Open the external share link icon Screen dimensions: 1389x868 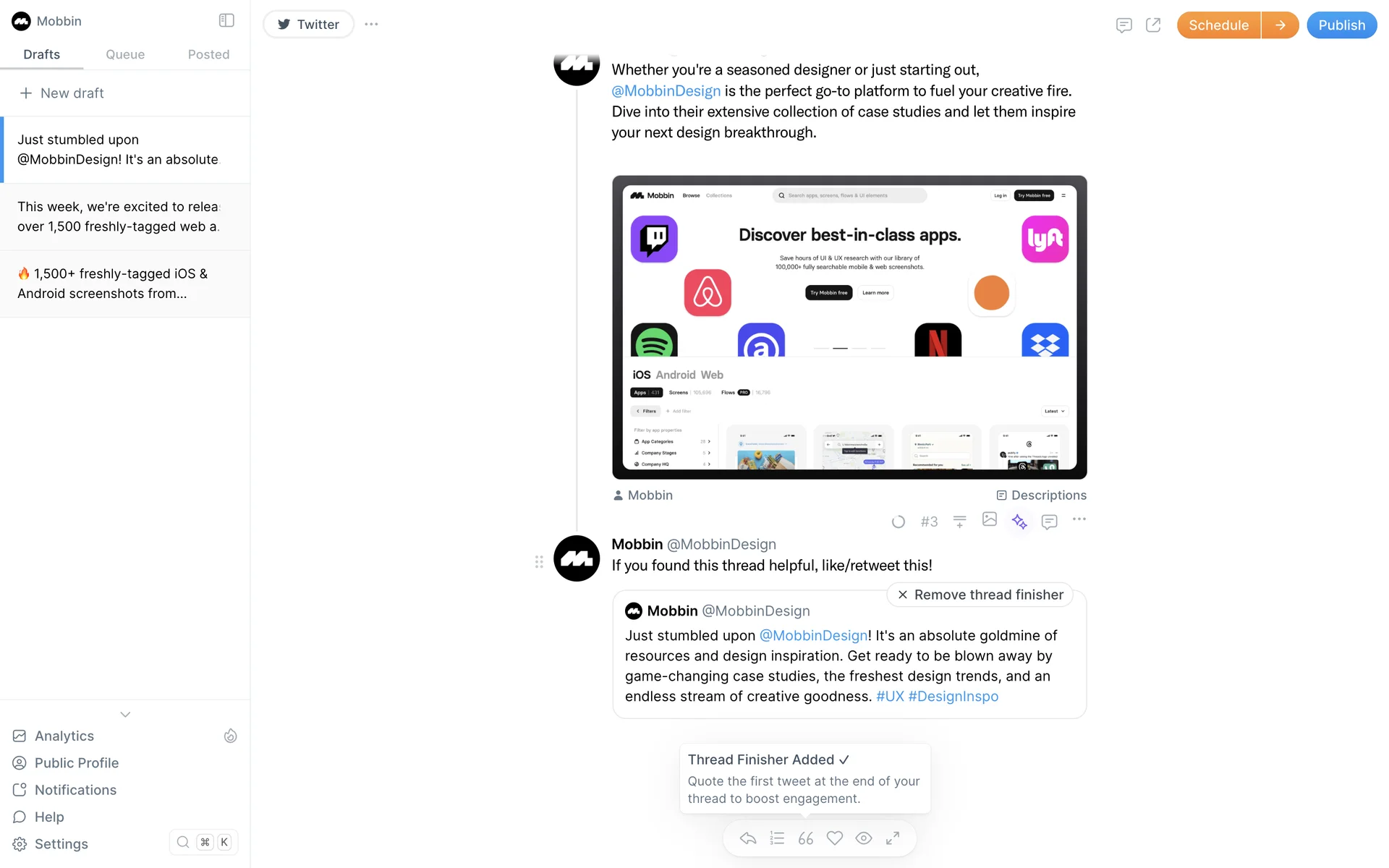pyautogui.click(x=1153, y=25)
